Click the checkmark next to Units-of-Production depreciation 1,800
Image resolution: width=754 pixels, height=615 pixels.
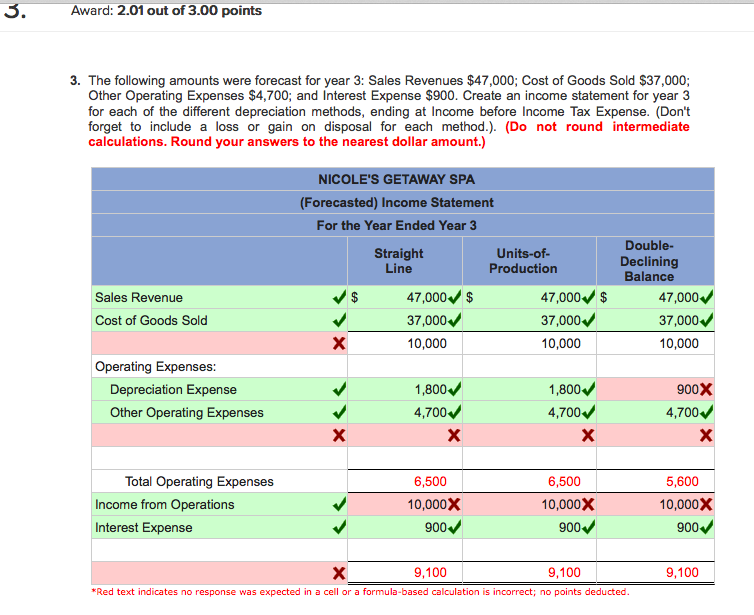point(588,389)
